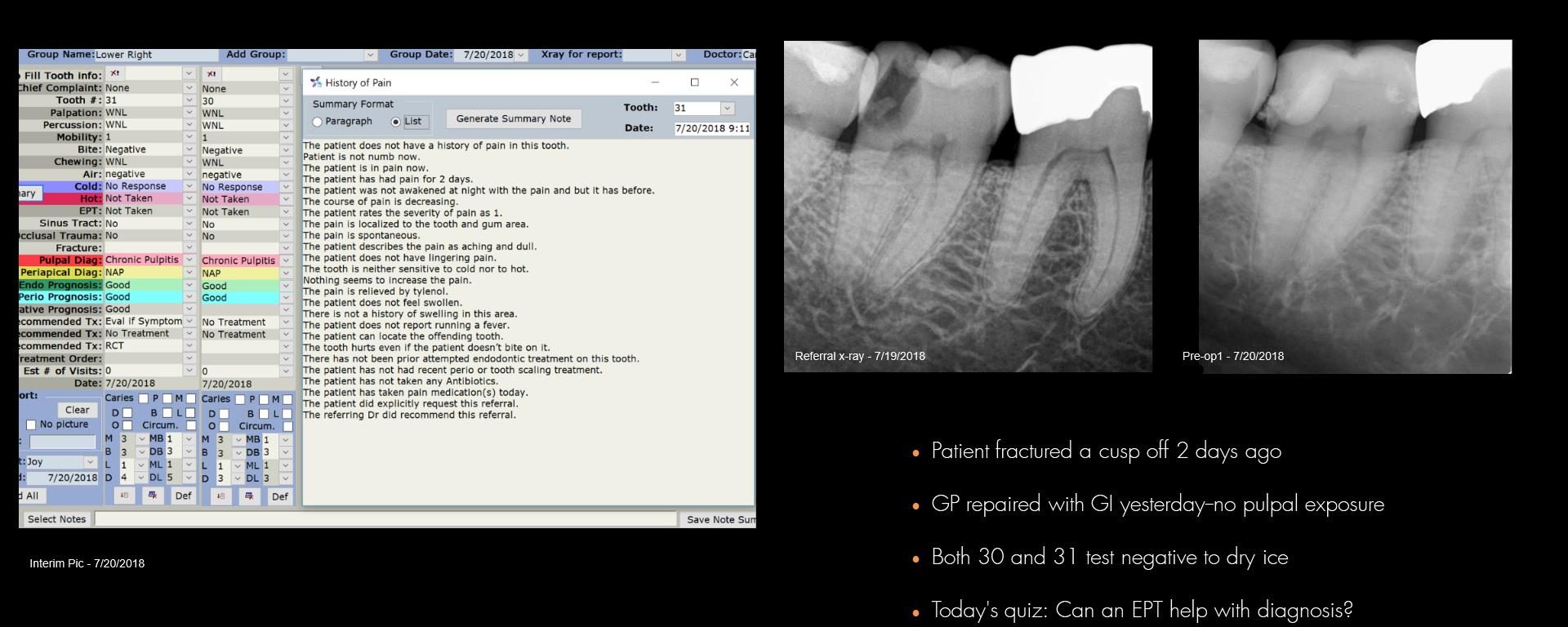Viewport: 1568px width, 627px height.
Task: Check the O caries surface for tooth 31
Action: coord(127,425)
